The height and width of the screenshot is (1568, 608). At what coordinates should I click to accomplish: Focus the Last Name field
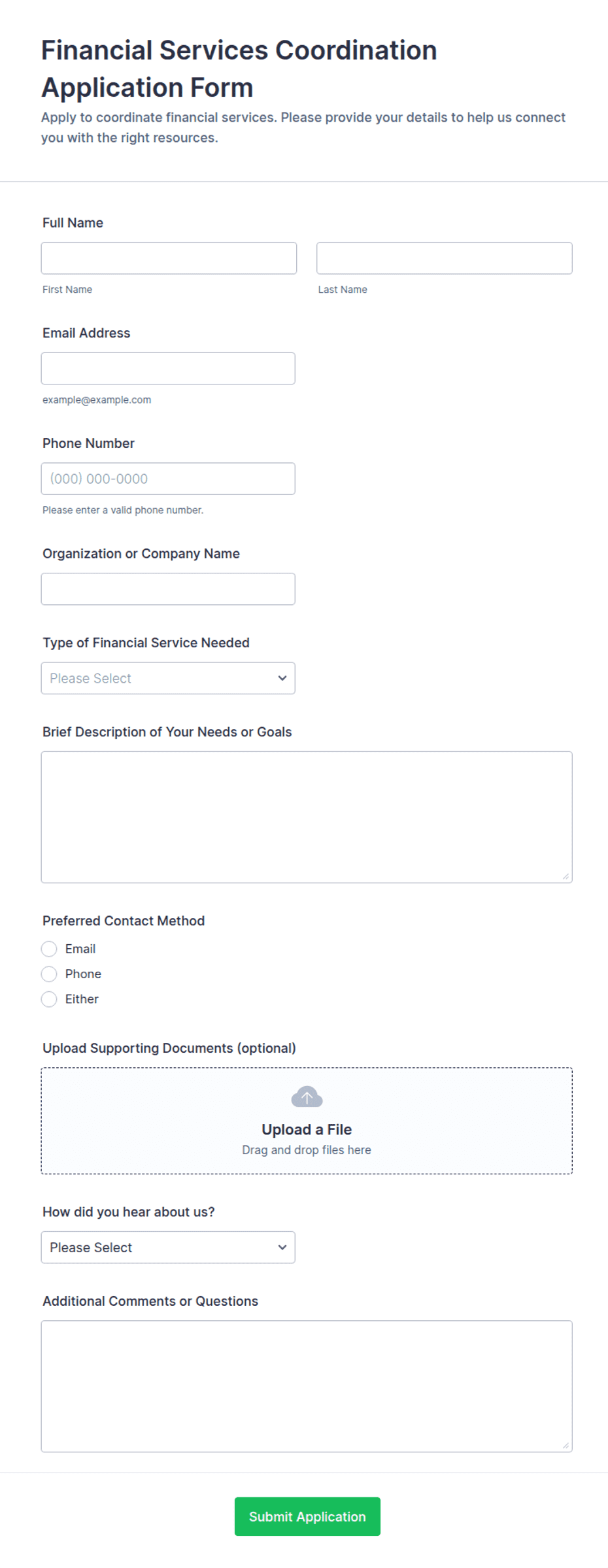445,258
